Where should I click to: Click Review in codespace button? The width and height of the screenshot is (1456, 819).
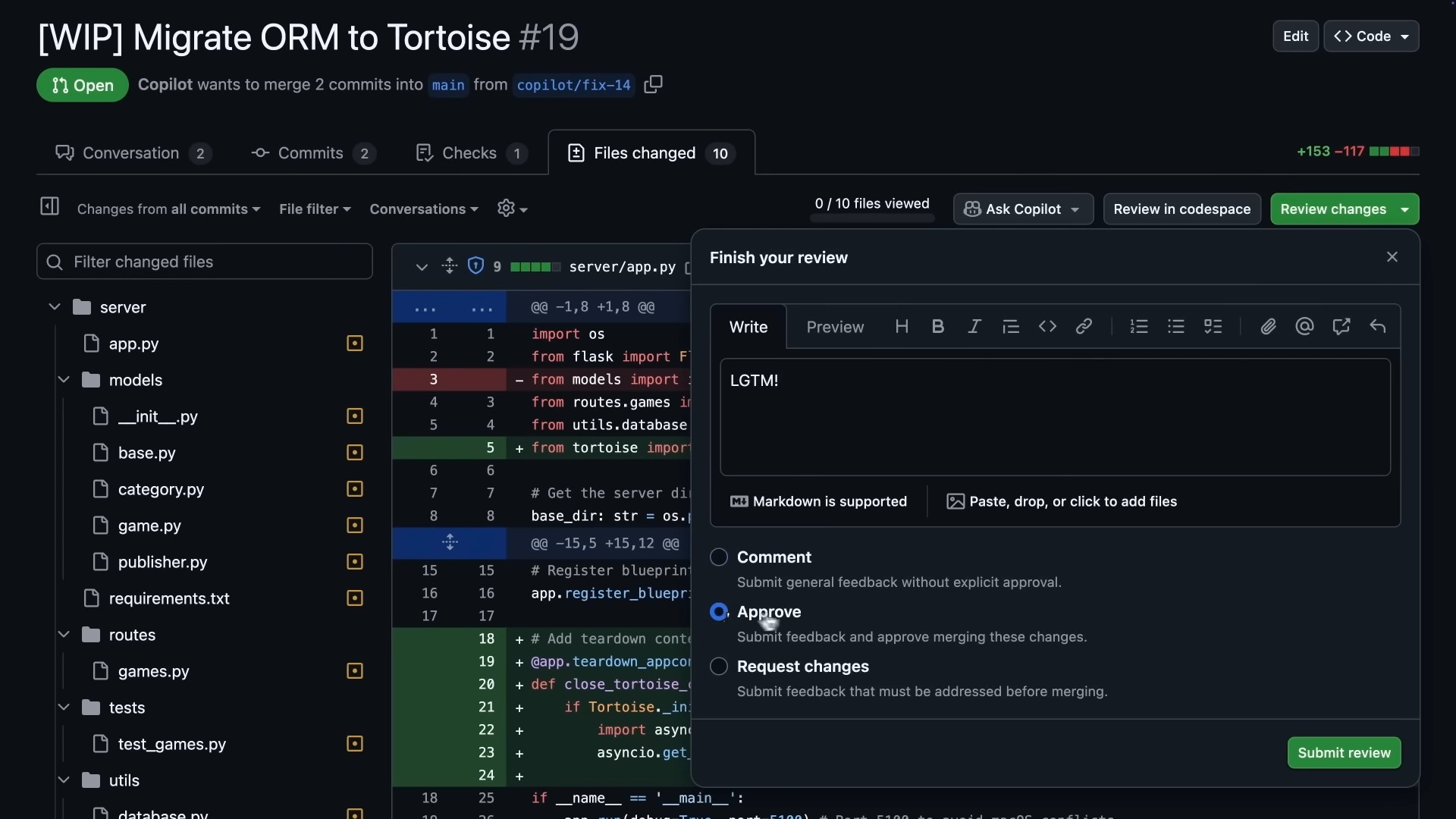[x=1181, y=209]
